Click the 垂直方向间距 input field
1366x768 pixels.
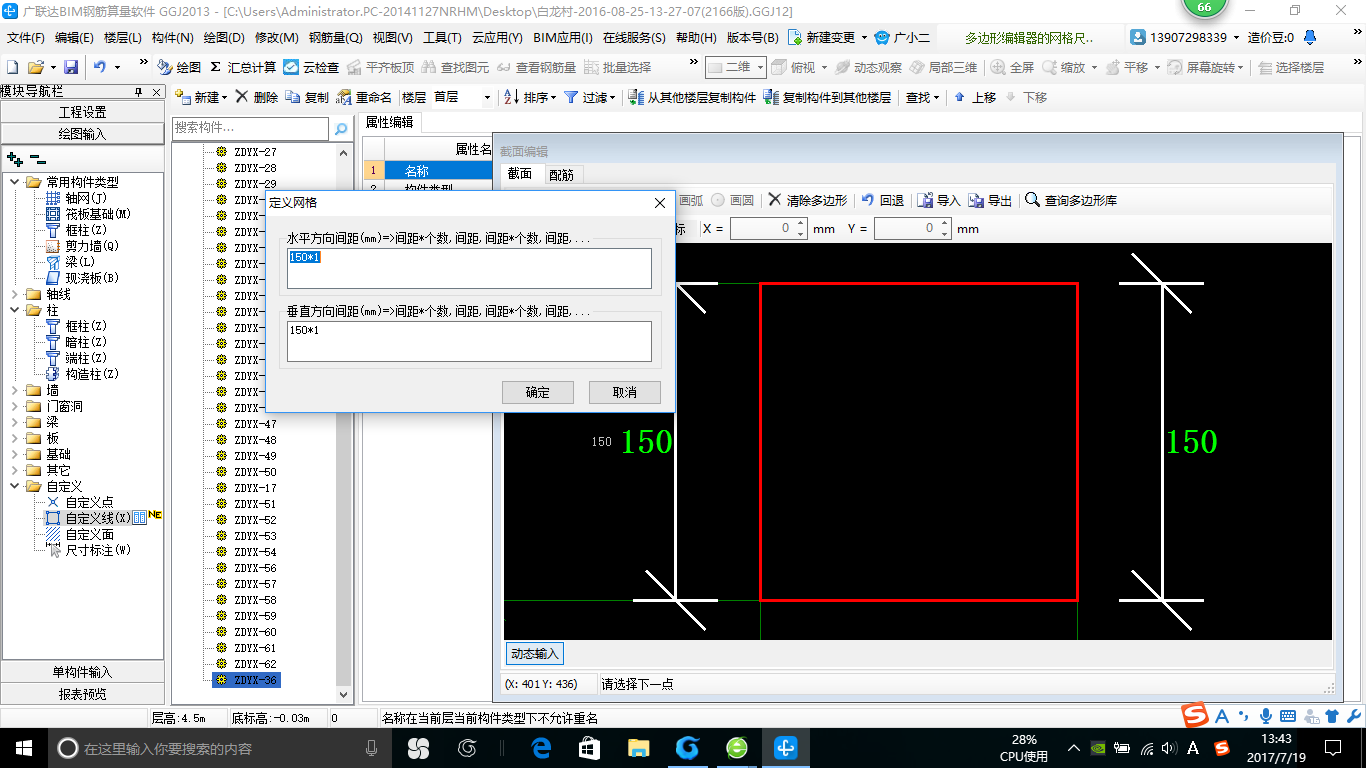pos(469,341)
